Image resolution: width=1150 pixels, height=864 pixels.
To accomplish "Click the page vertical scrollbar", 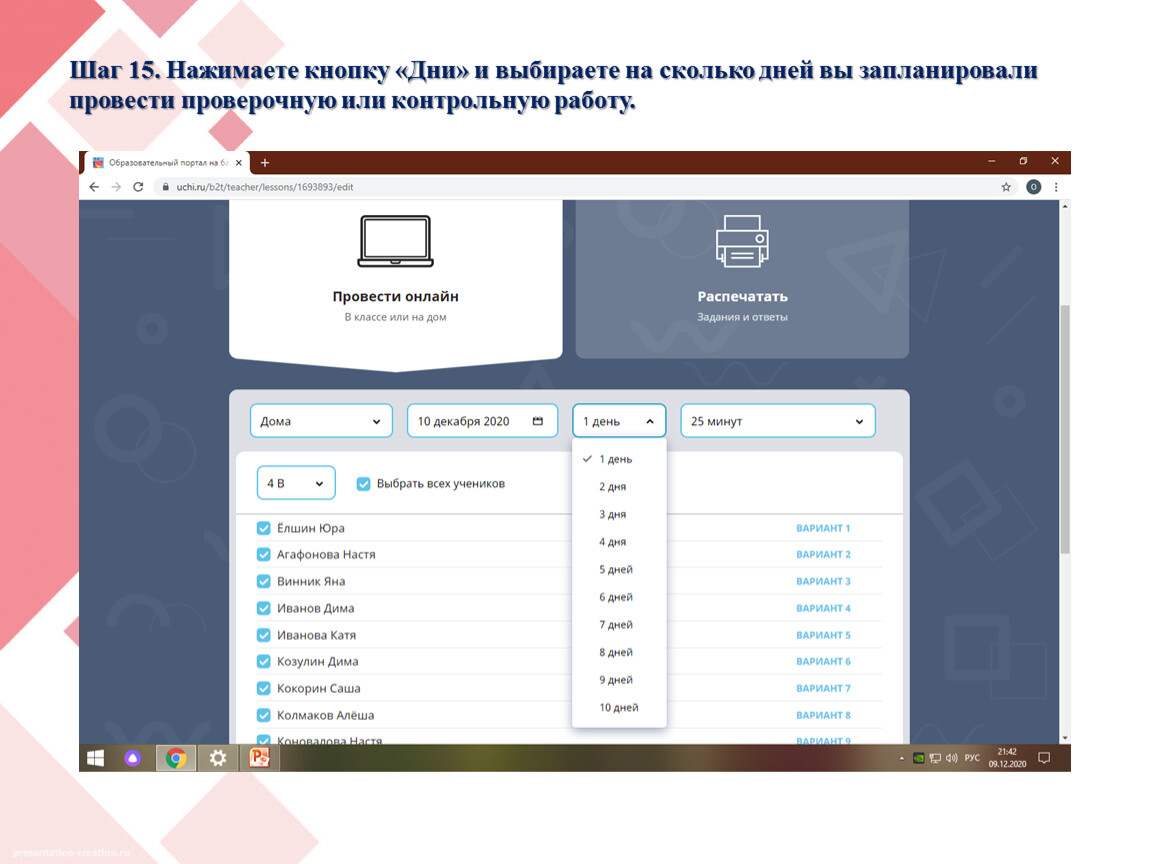I will 1064,430.
